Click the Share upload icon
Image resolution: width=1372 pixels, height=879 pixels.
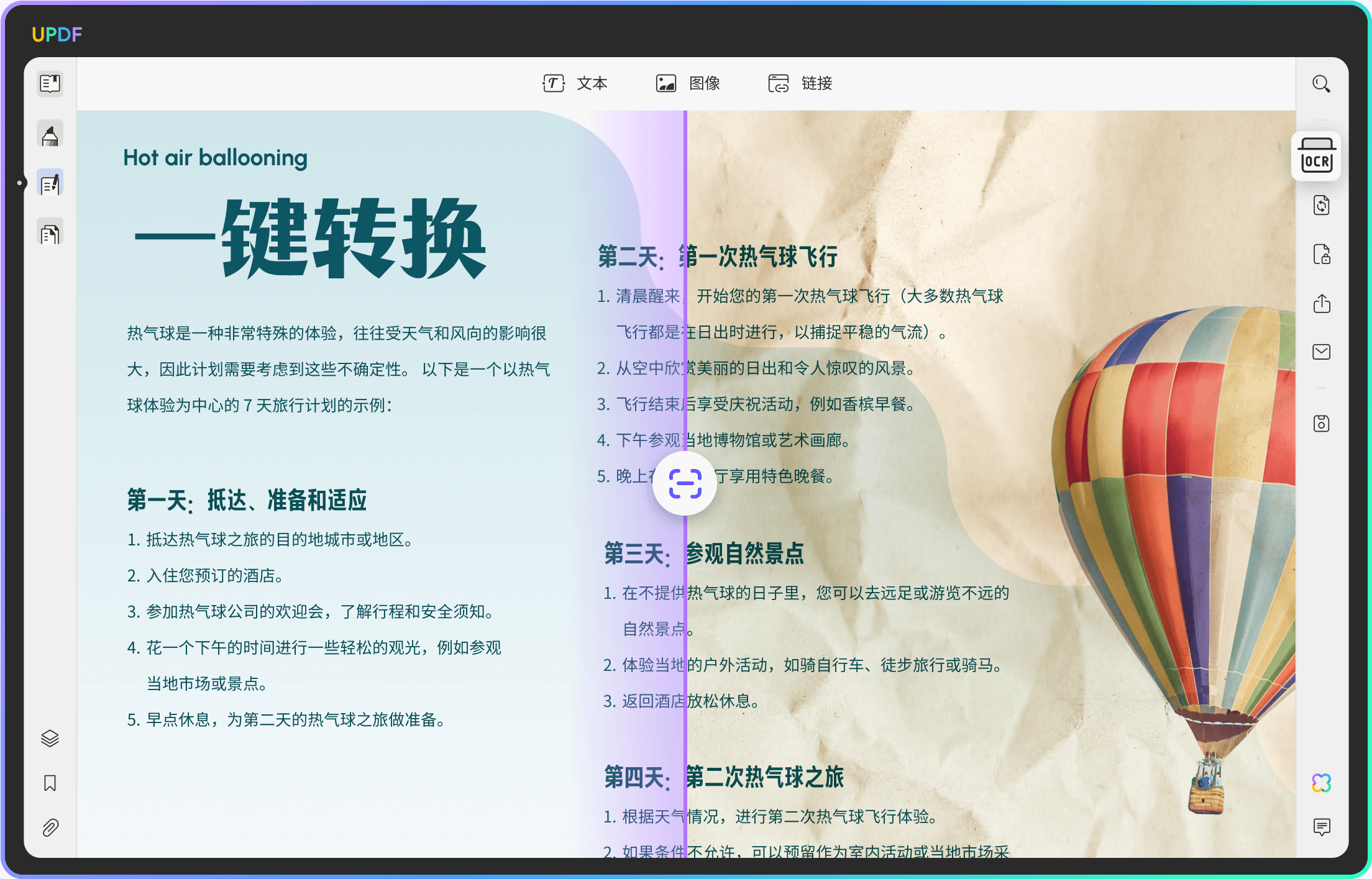(x=1322, y=303)
